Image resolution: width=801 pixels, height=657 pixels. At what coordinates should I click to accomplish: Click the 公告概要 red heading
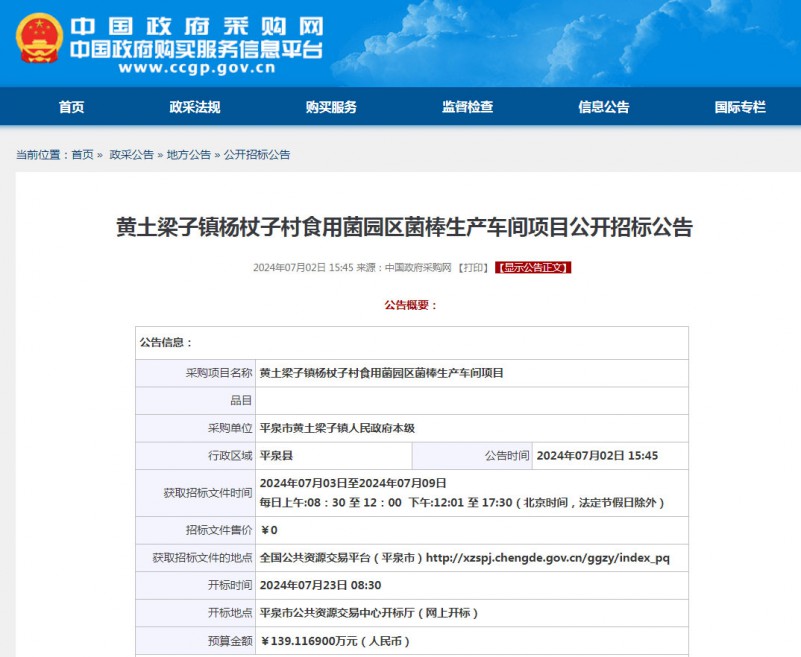[411, 305]
